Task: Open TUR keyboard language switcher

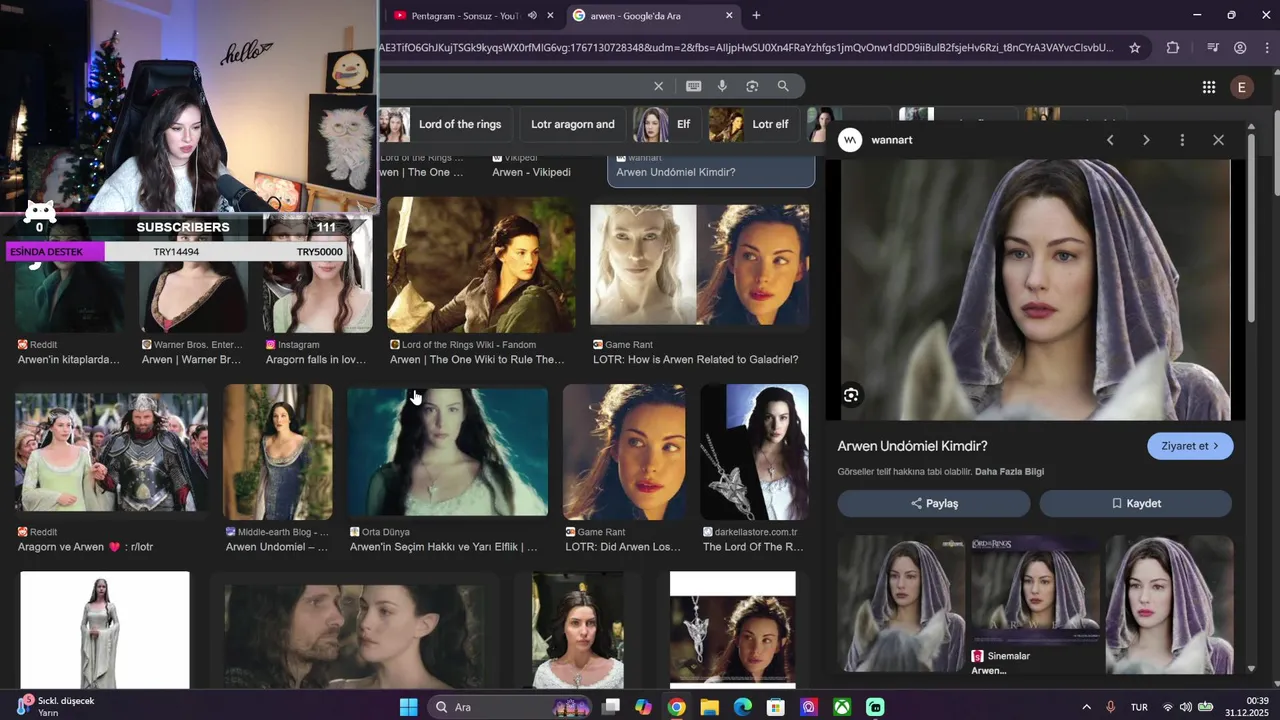Action: click(x=1139, y=707)
